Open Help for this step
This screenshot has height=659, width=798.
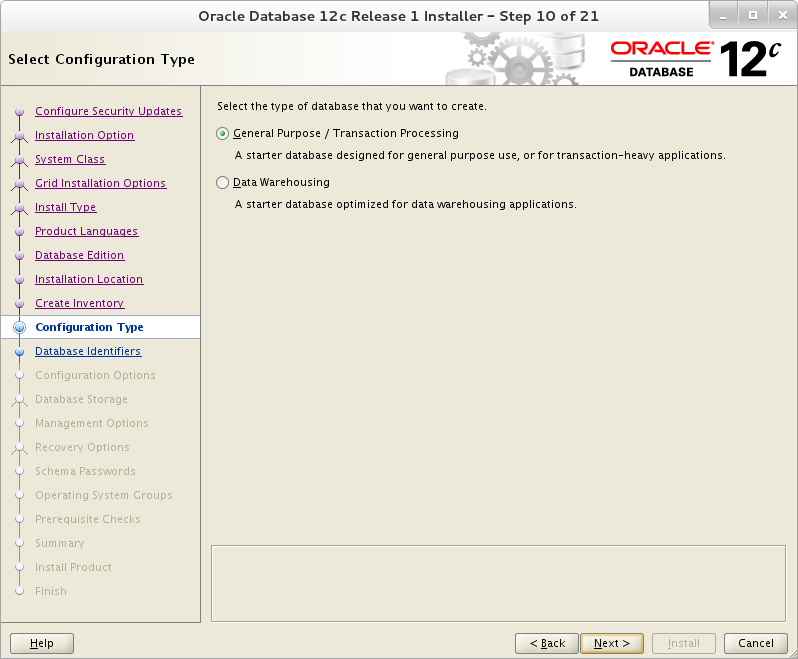click(42, 643)
